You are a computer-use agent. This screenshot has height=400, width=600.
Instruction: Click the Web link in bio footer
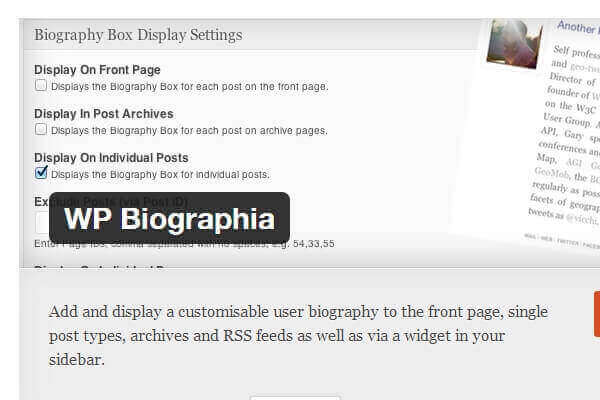[x=546, y=239]
